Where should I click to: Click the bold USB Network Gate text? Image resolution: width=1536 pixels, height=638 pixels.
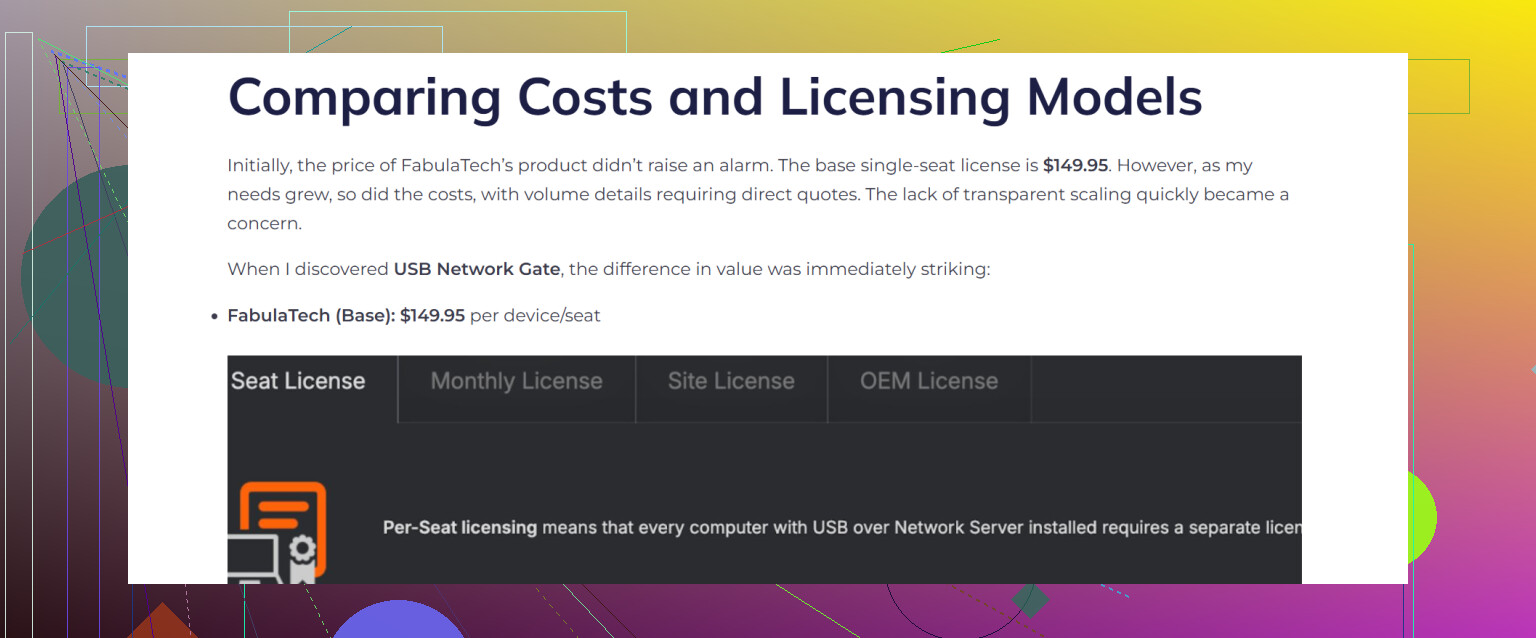476,269
